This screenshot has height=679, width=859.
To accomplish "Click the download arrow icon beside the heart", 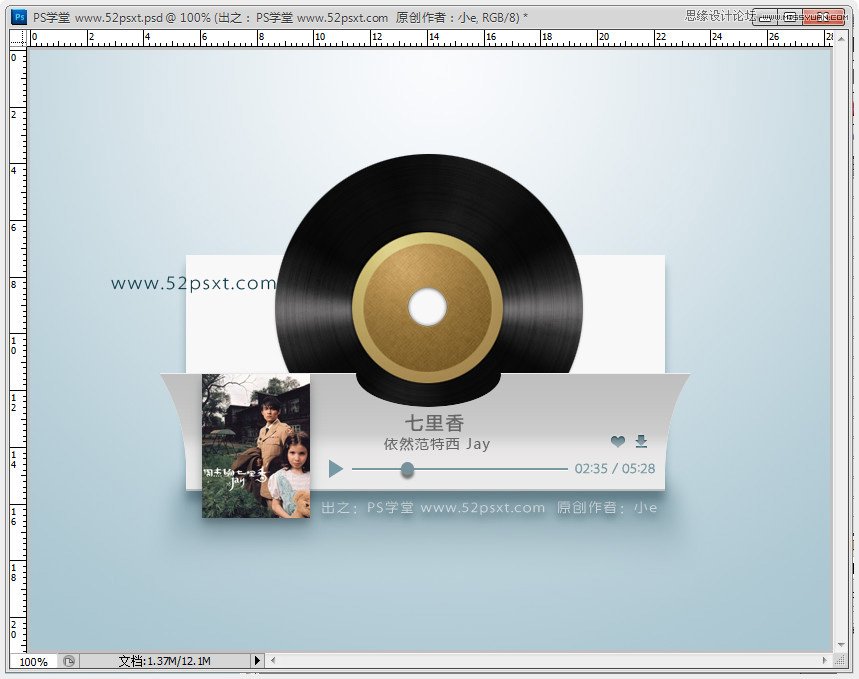I will click(642, 441).
